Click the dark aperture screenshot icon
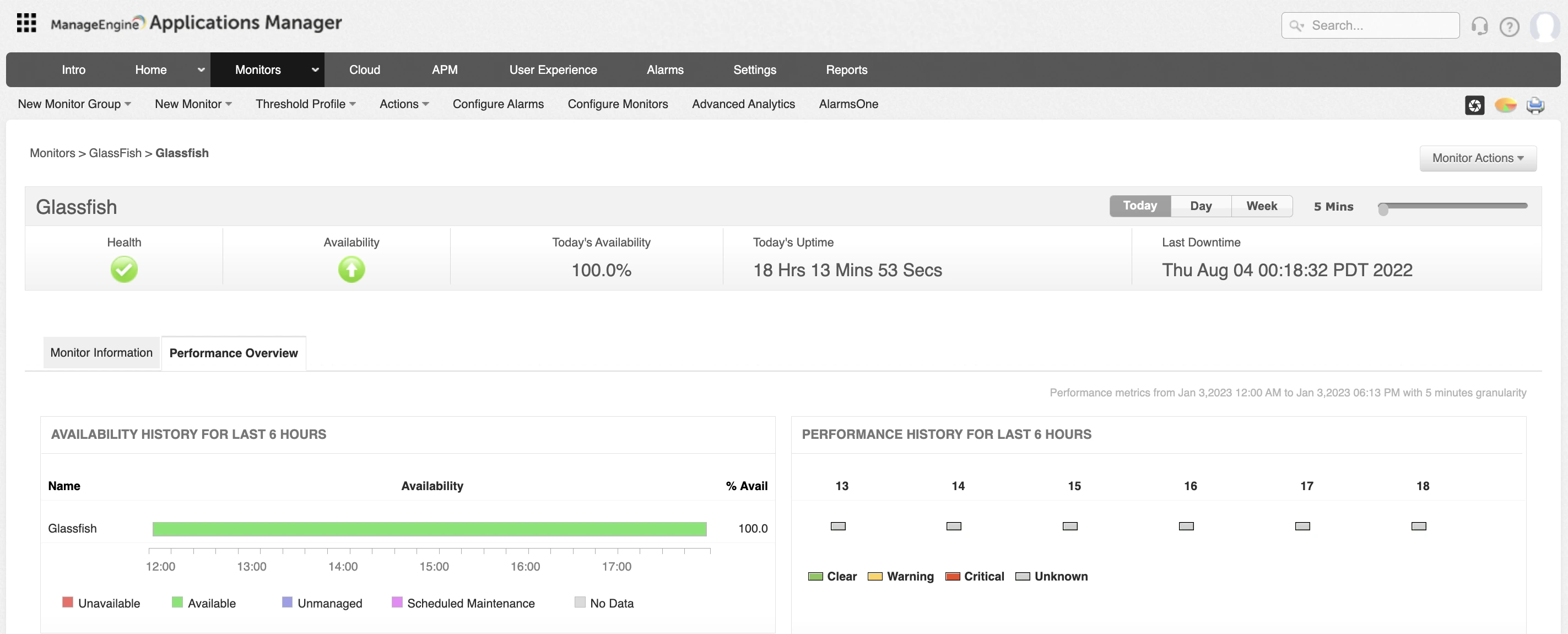This screenshot has width=1568, height=634. click(x=1474, y=105)
